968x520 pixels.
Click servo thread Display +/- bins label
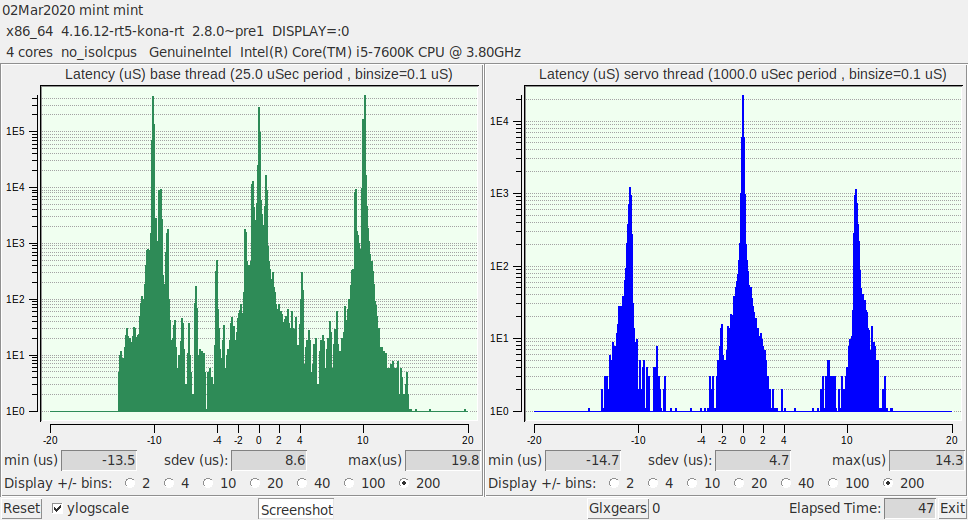pyautogui.click(x=542, y=483)
